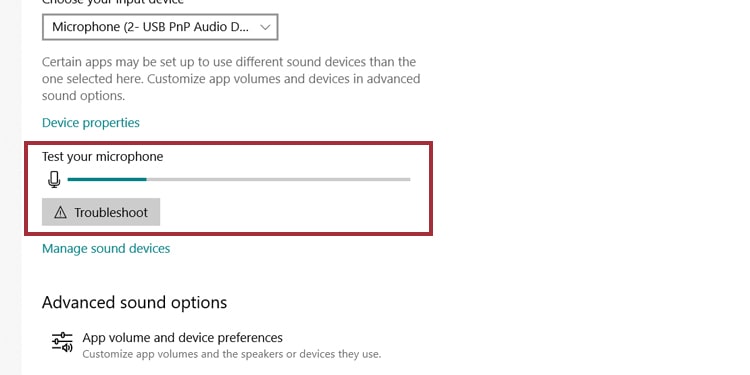Click the microphone icon beside the level meter

[54, 179]
